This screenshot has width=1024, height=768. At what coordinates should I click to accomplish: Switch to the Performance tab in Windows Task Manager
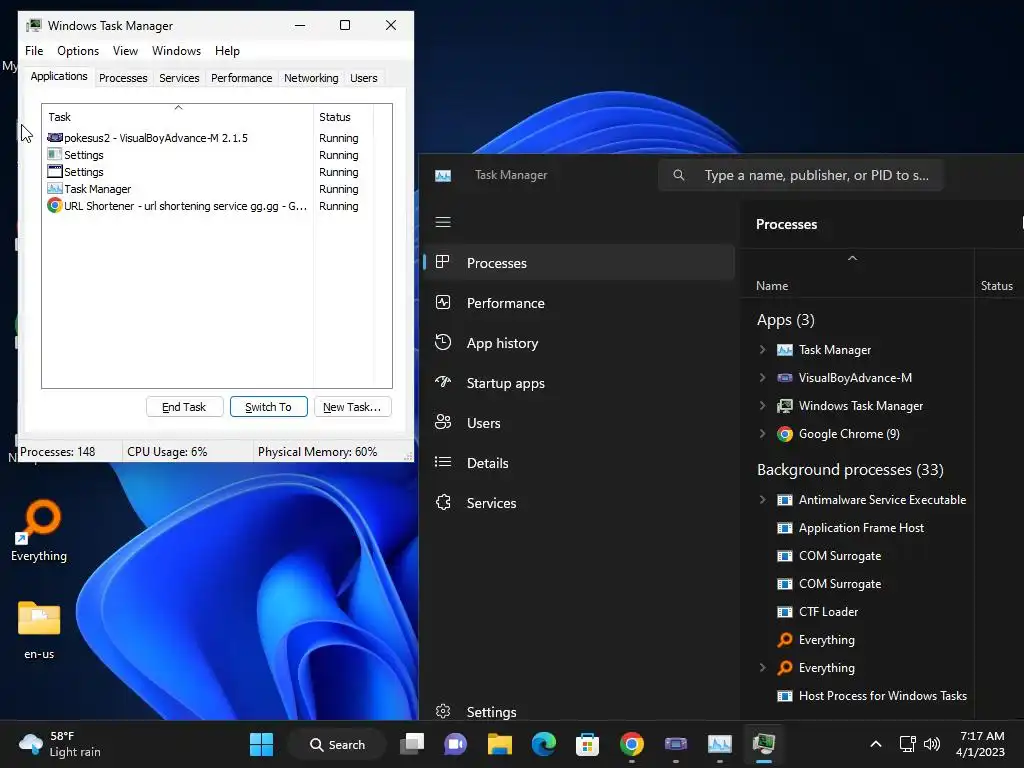(x=241, y=78)
